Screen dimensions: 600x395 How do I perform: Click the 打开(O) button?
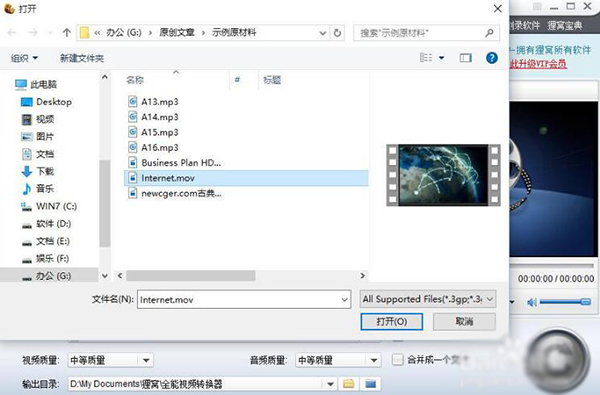[x=391, y=322]
